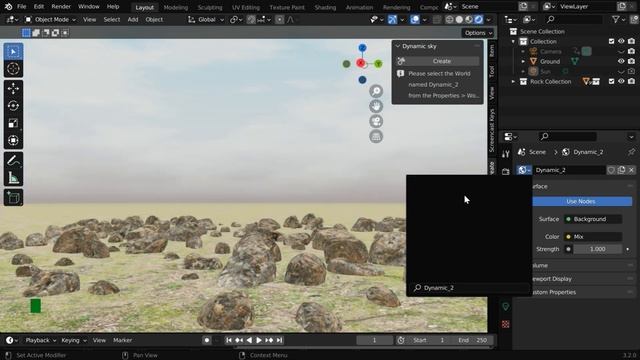Select the Rotate tool
Viewport: 640px width, 360px height.
click(x=13, y=106)
